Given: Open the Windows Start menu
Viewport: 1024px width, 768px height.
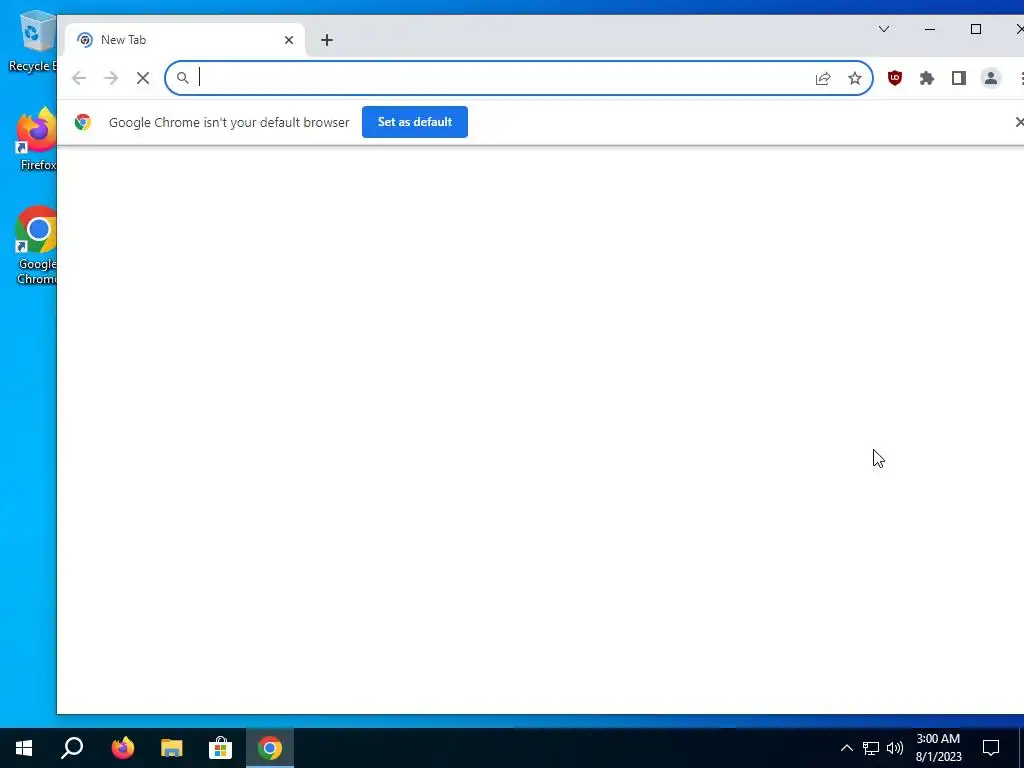Looking at the screenshot, I should (24, 748).
